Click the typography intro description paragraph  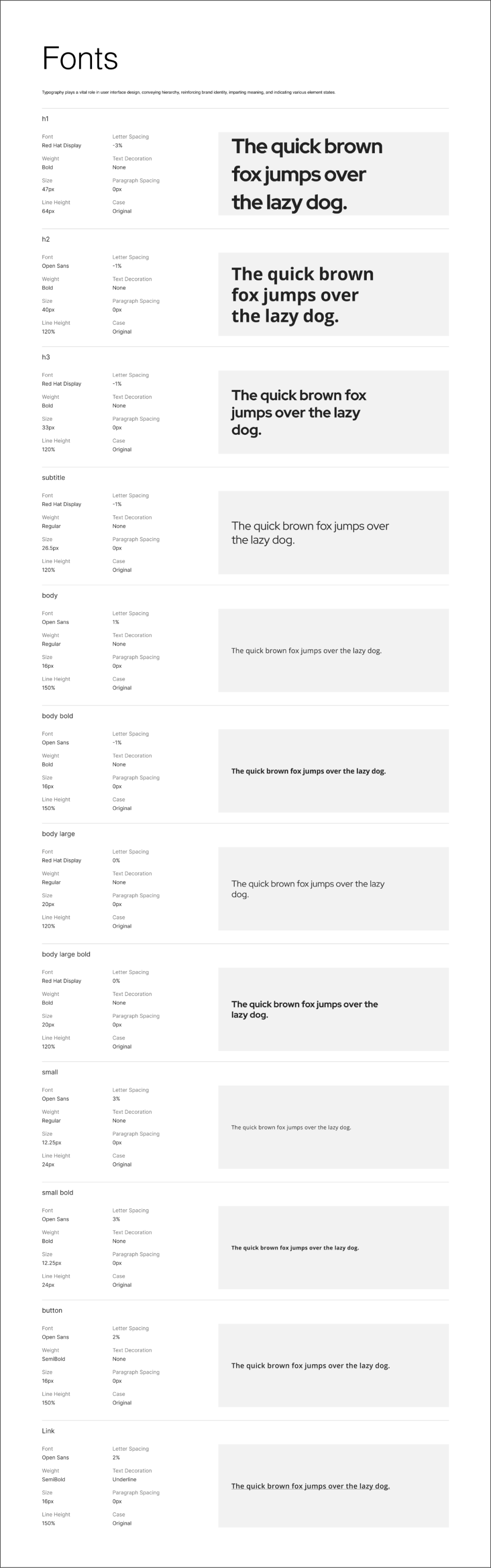[189, 93]
